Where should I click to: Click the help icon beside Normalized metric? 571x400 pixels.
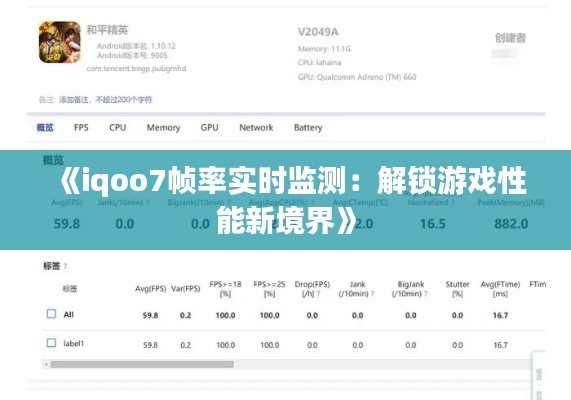click(453, 203)
